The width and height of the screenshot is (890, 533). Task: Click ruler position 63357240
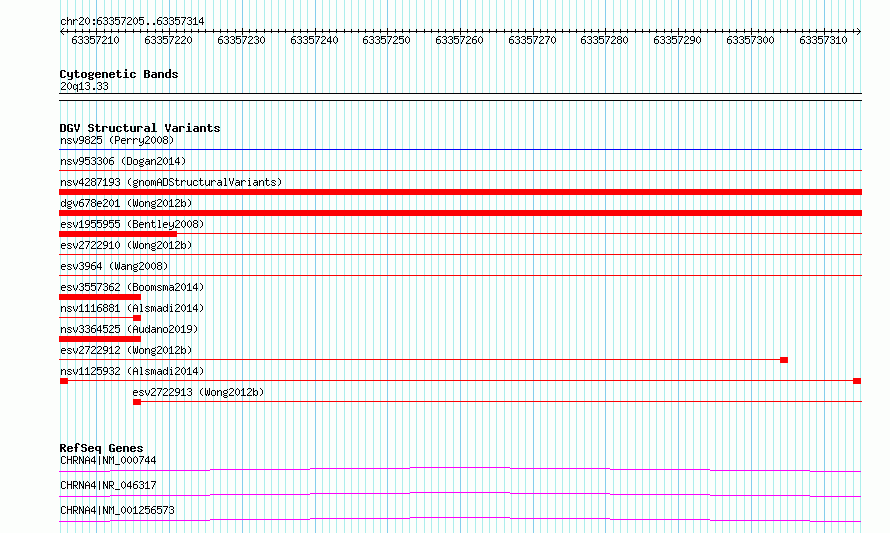click(314, 40)
